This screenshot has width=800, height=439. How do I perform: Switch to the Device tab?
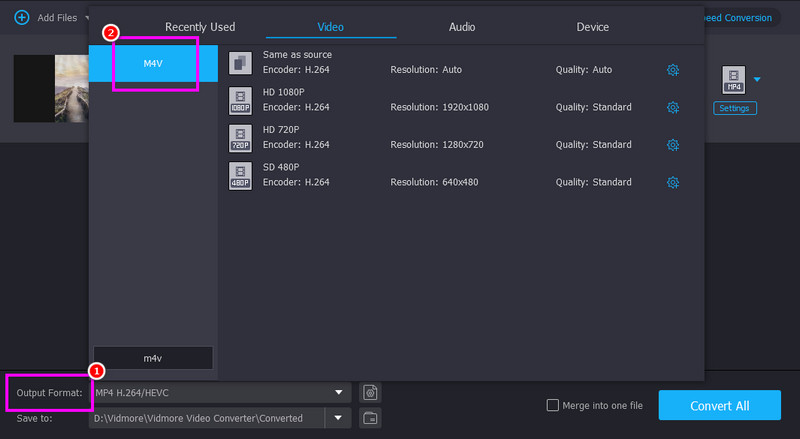click(x=592, y=27)
